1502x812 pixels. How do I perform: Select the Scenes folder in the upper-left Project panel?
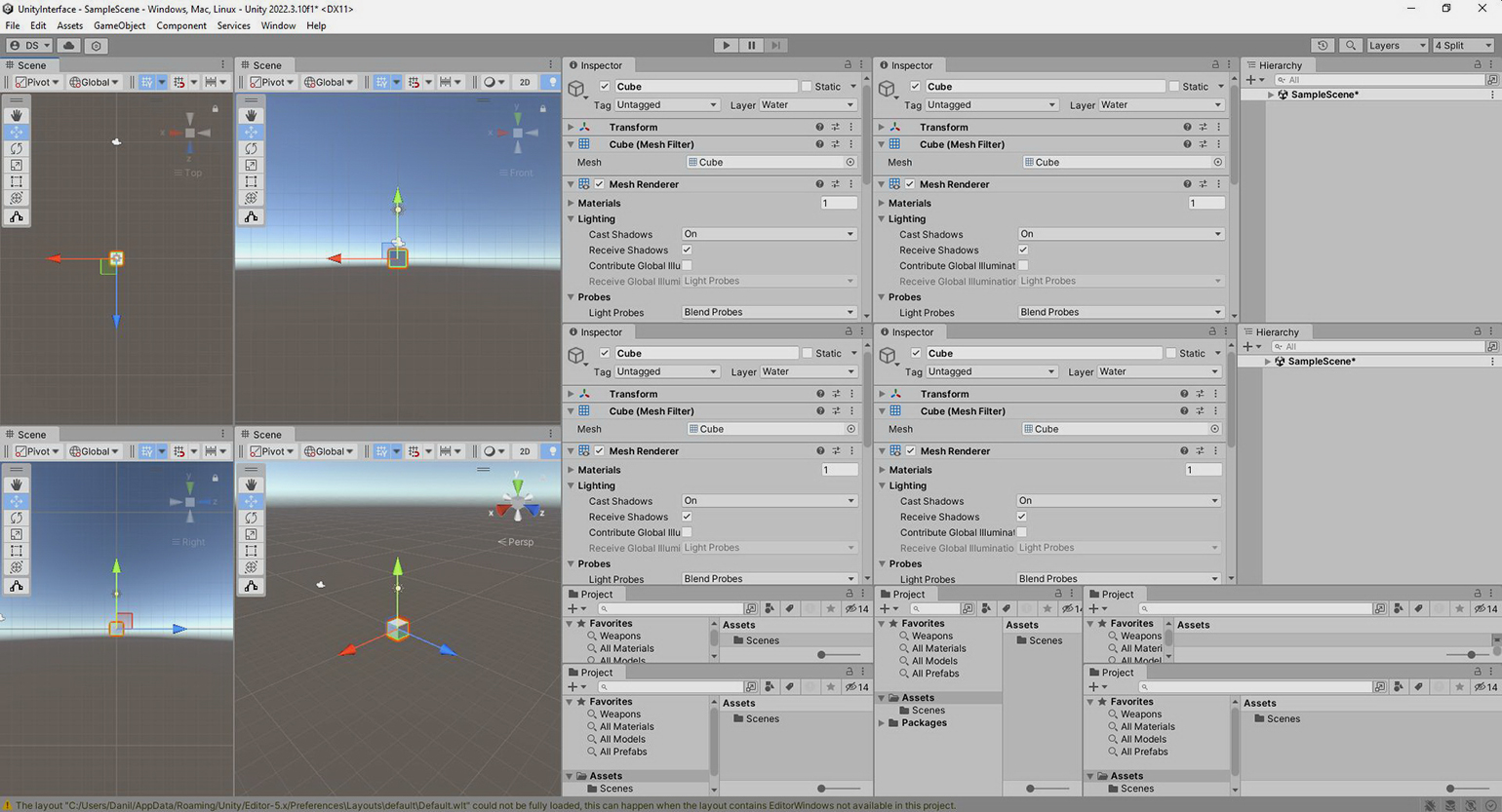point(762,640)
